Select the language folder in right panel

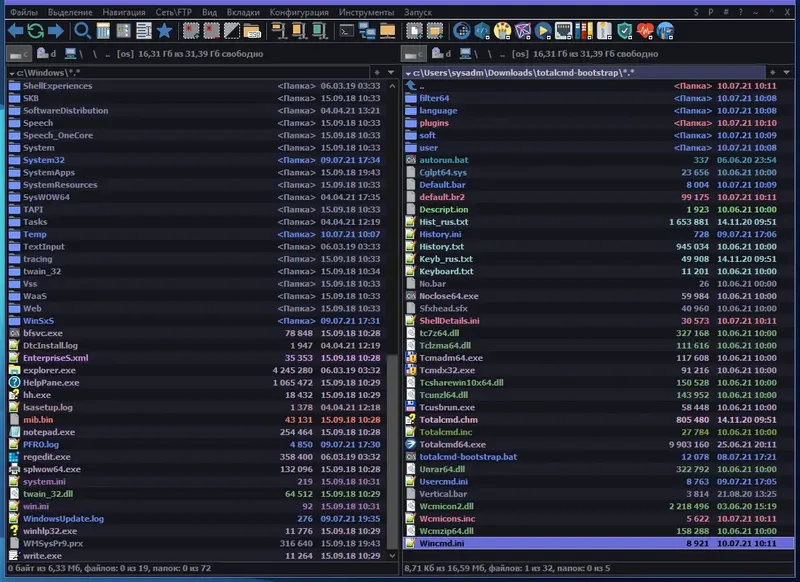point(599,110)
